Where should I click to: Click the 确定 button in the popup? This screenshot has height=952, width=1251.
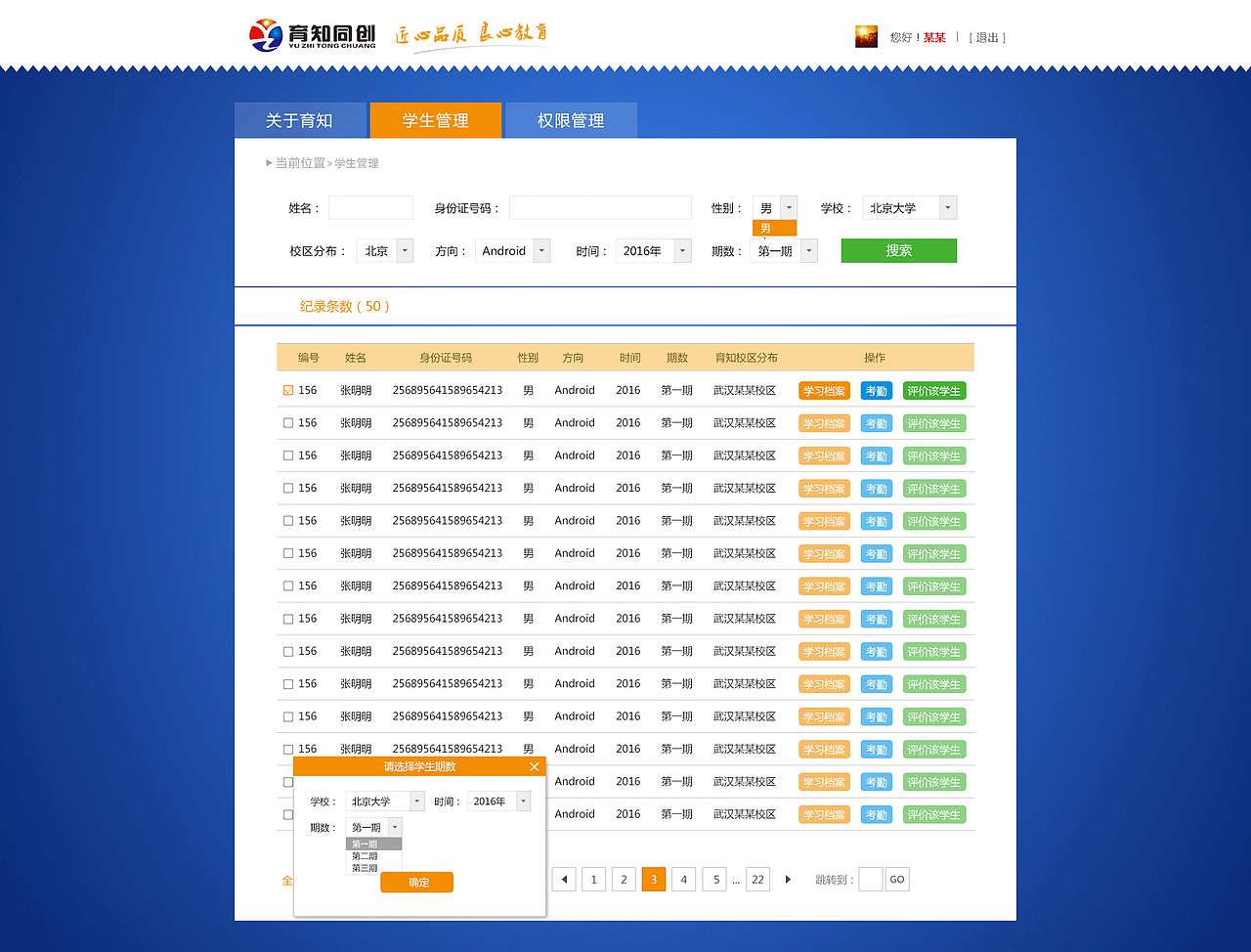pyautogui.click(x=418, y=883)
